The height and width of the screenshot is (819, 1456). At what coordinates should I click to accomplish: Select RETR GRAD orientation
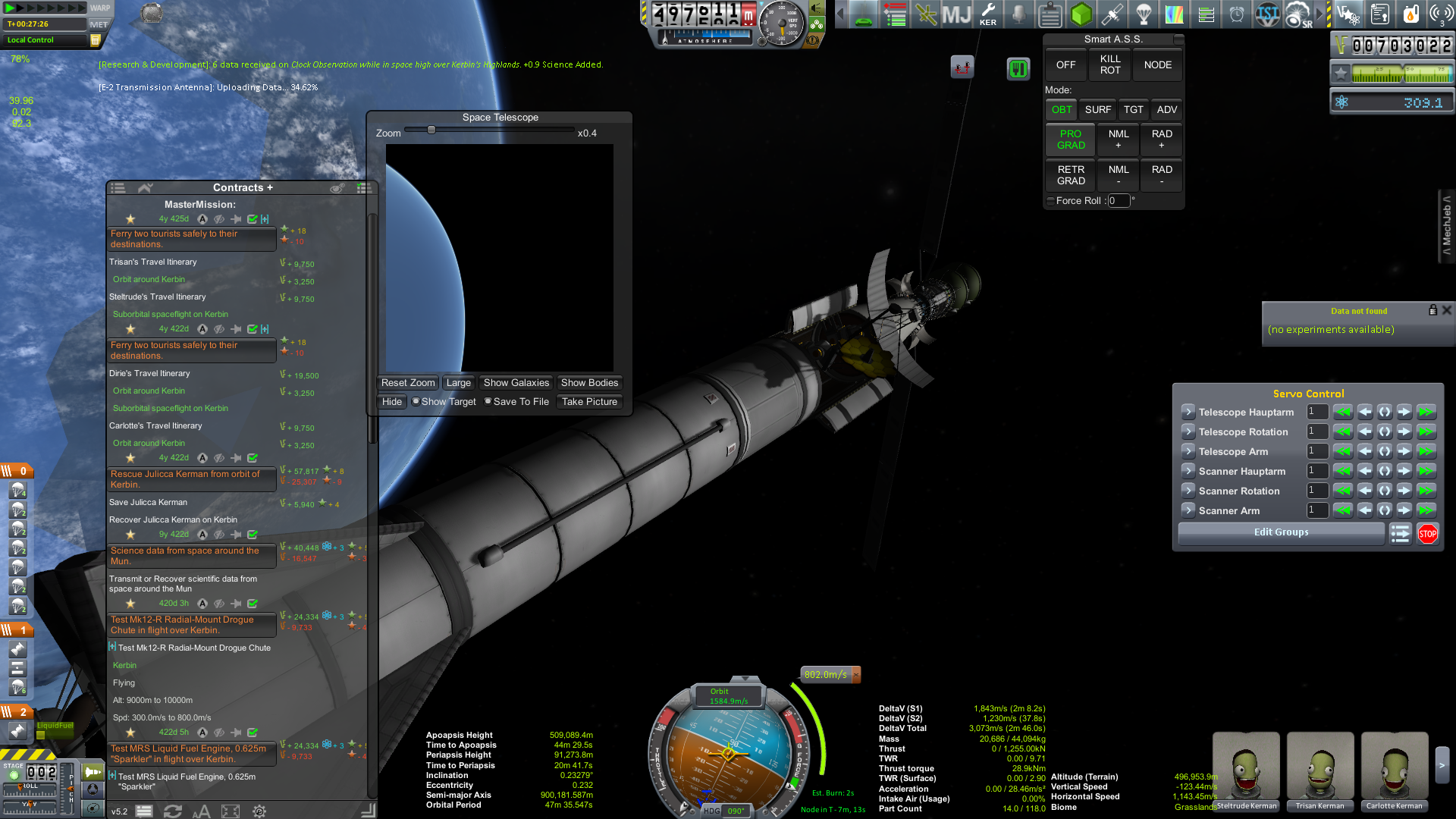click(x=1071, y=175)
